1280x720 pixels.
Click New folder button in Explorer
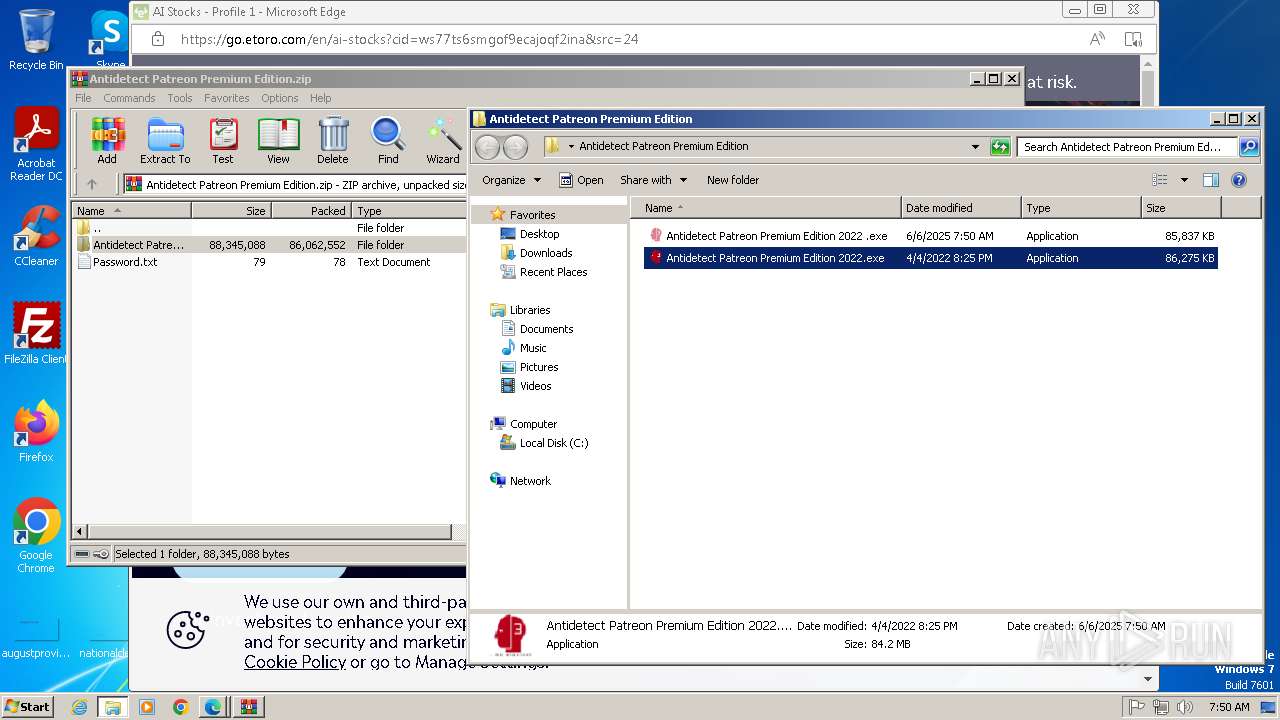(x=733, y=180)
